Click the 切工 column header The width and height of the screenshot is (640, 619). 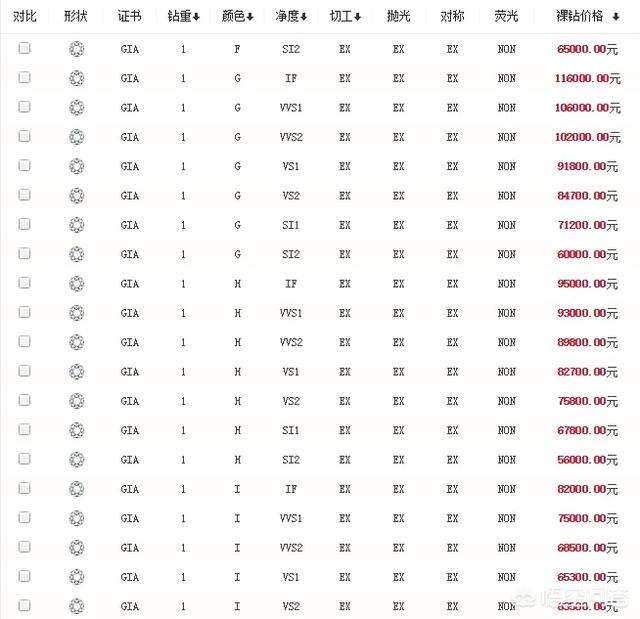pyautogui.click(x=345, y=16)
